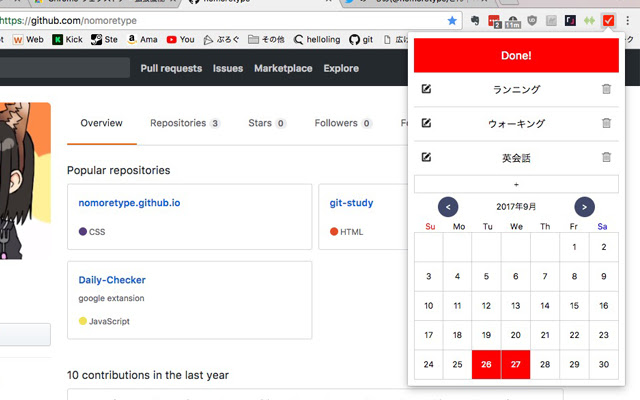The height and width of the screenshot is (400, 640).
Task: Select September 24 in calendar
Action: point(429,364)
